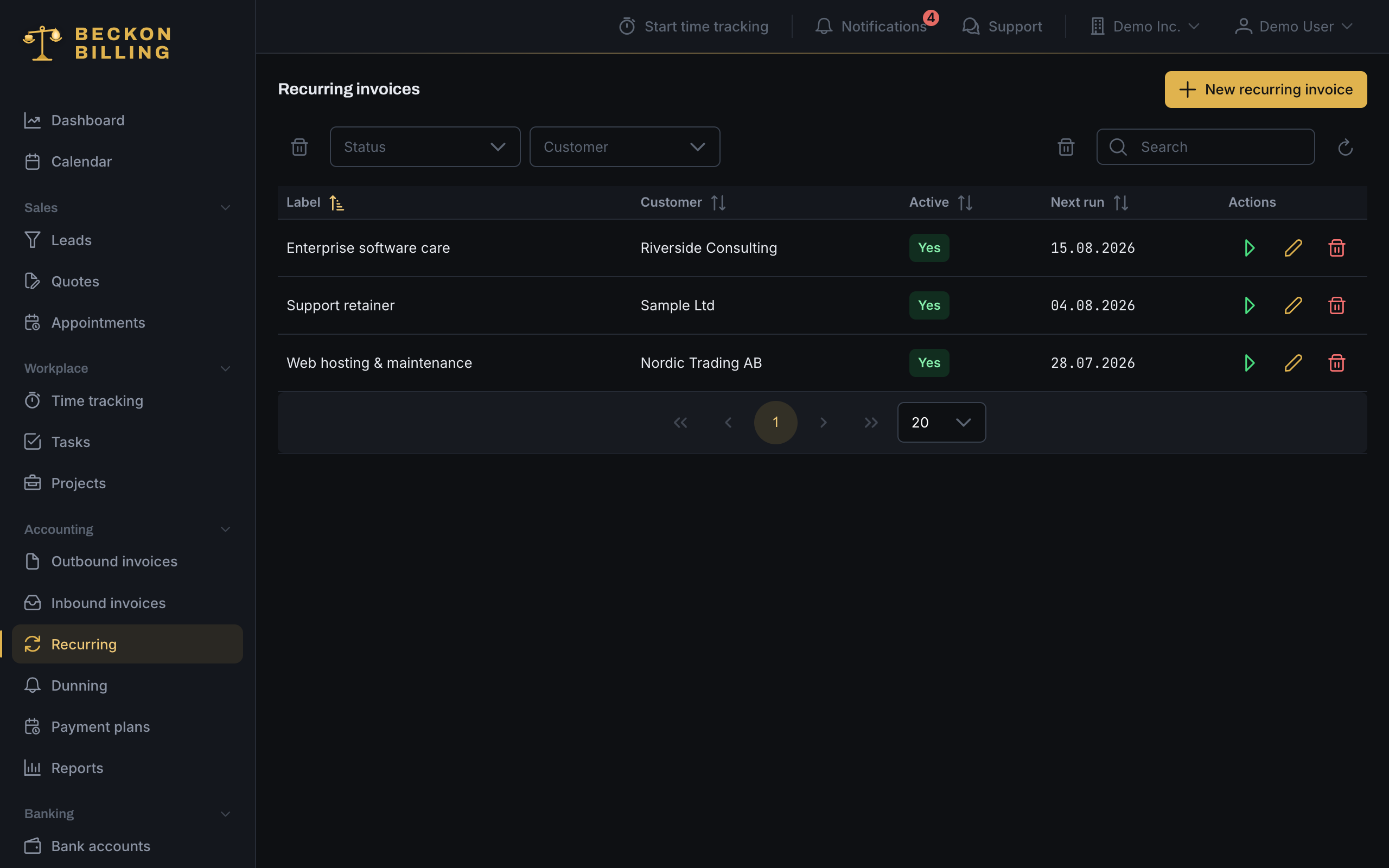
Task: Run the Web hosting & maintenance invoice
Action: point(1249,363)
